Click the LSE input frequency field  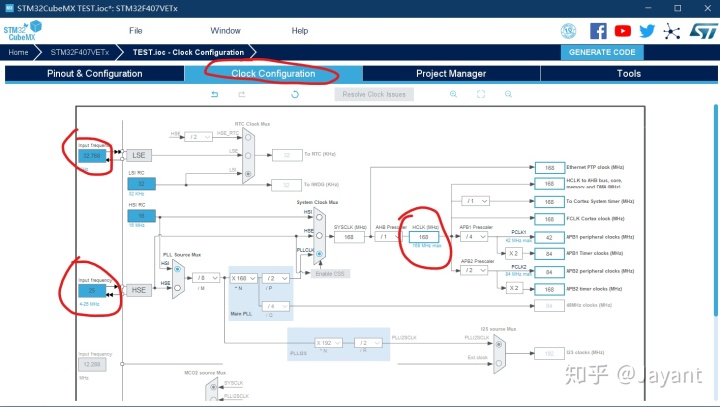pos(92,156)
